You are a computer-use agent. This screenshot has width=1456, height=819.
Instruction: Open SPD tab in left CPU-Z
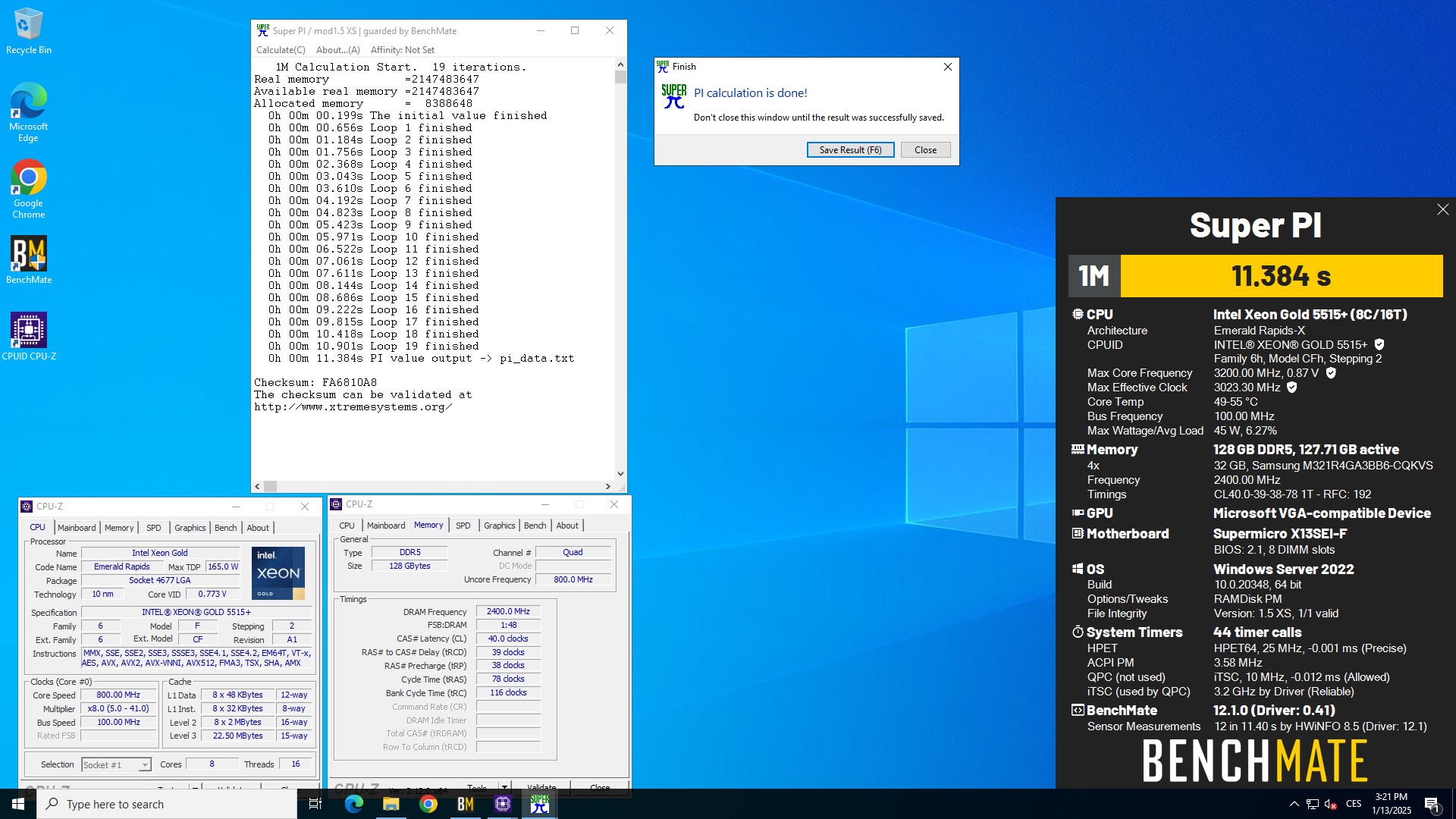coord(154,528)
